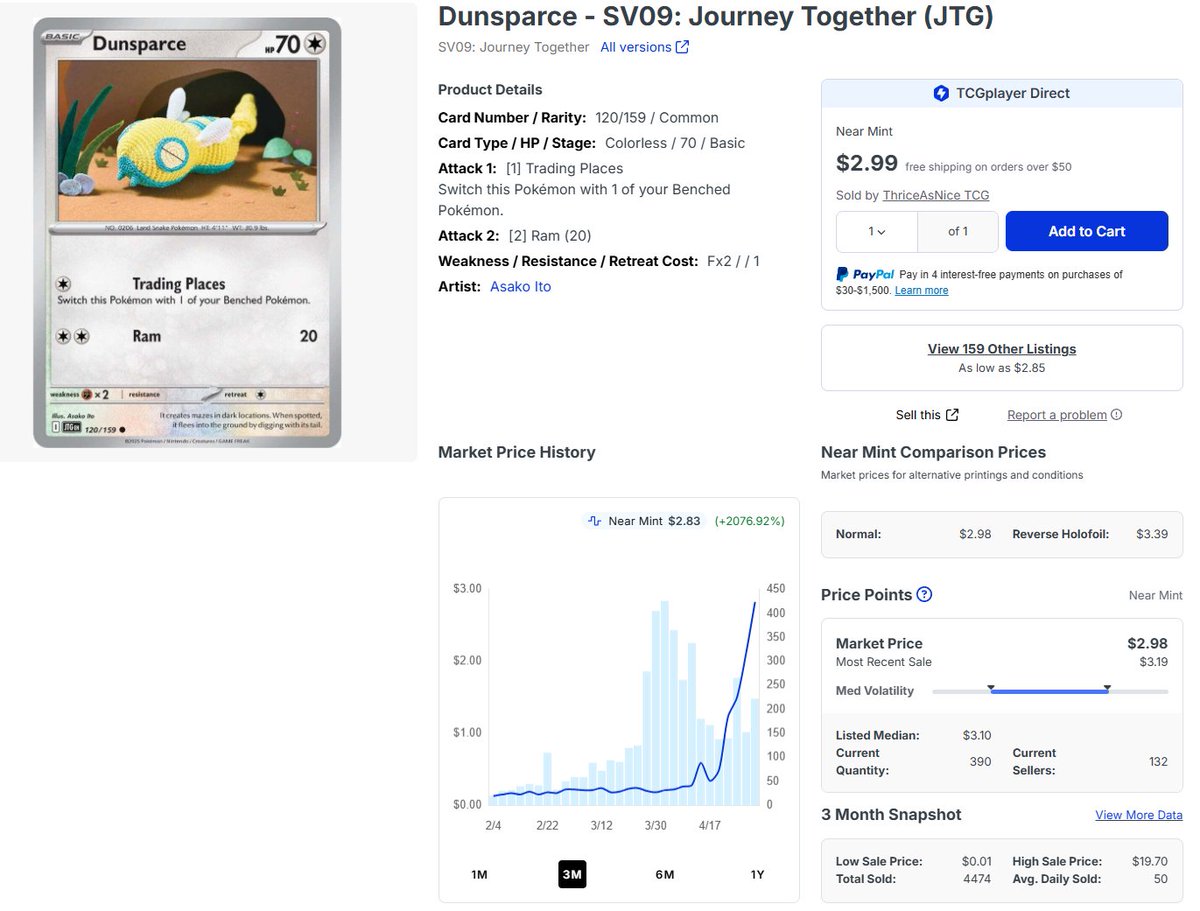Open artist Asako Ito link
This screenshot has width=1200, height=911.
(x=520, y=287)
